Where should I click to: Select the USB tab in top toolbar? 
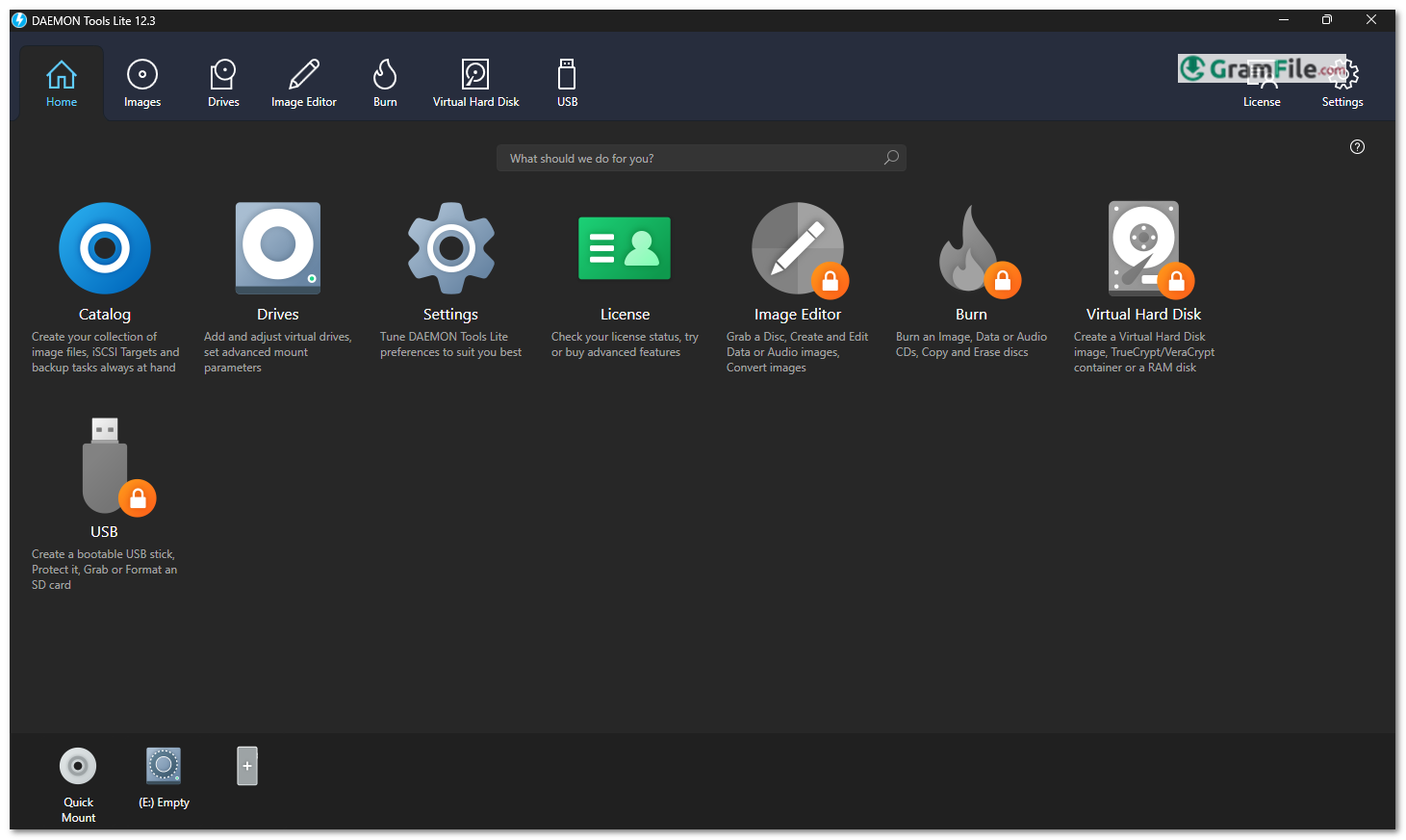pyautogui.click(x=567, y=83)
